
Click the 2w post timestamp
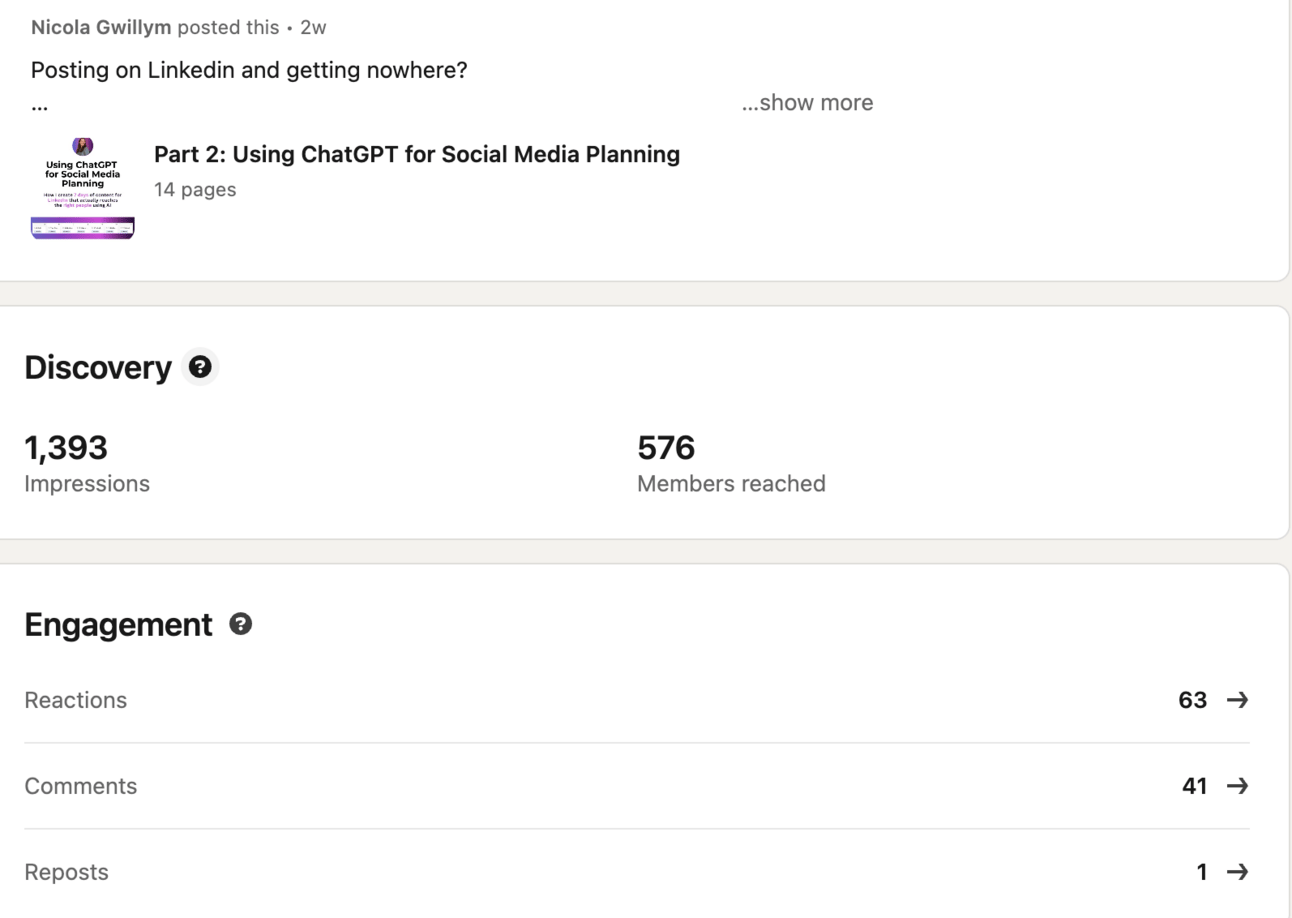coord(313,27)
